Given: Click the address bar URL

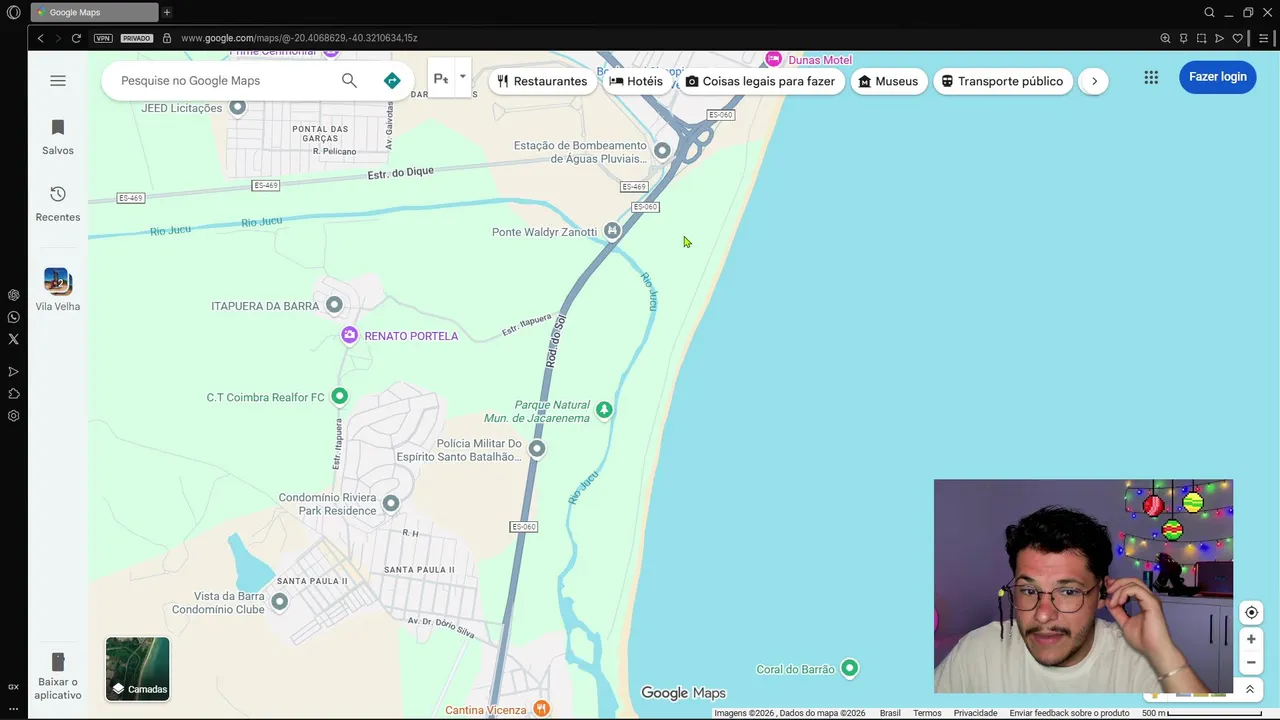Looking at the screenshot, I should (299, 38).
